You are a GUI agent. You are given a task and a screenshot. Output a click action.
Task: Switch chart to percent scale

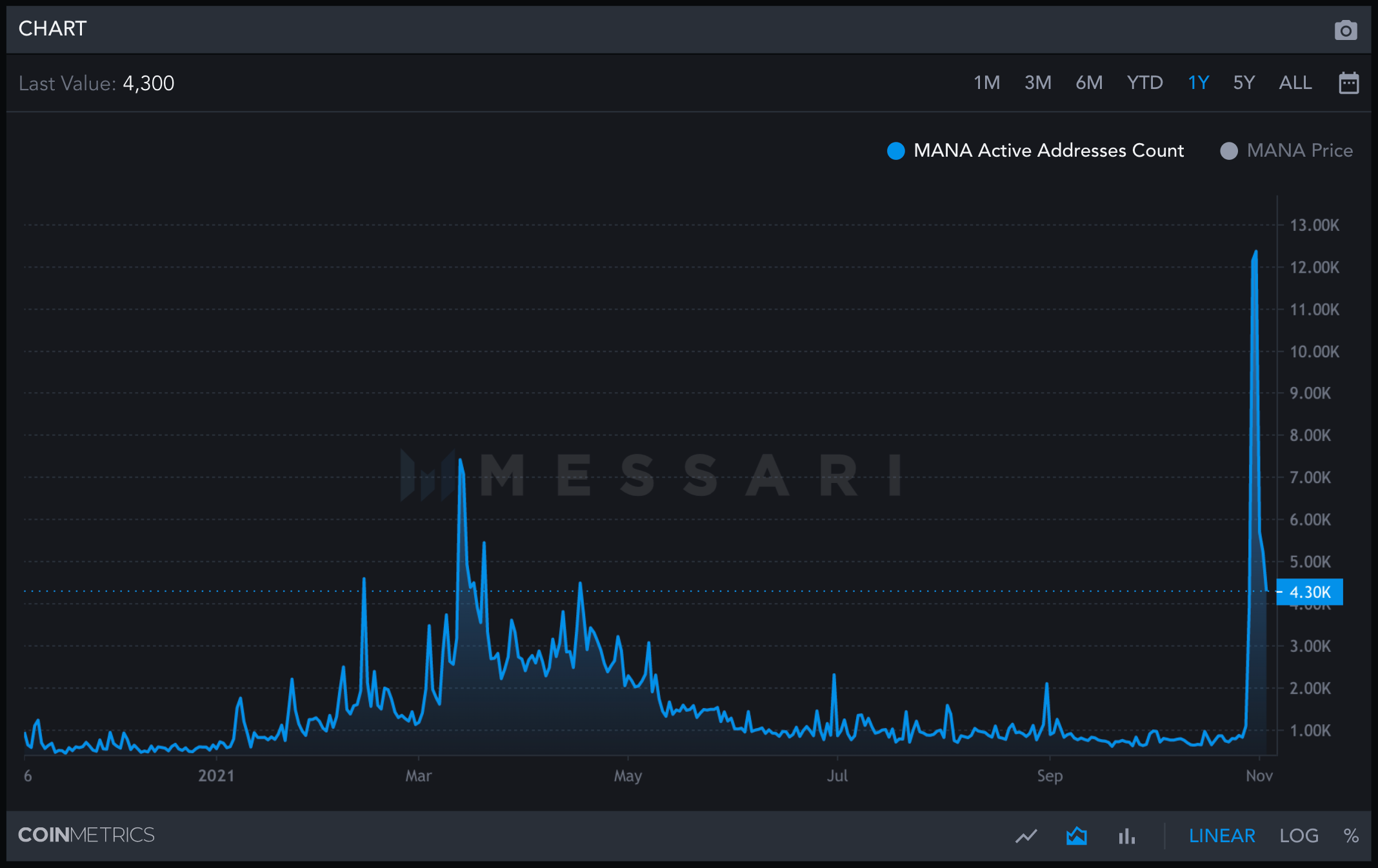click(1351, 836)
